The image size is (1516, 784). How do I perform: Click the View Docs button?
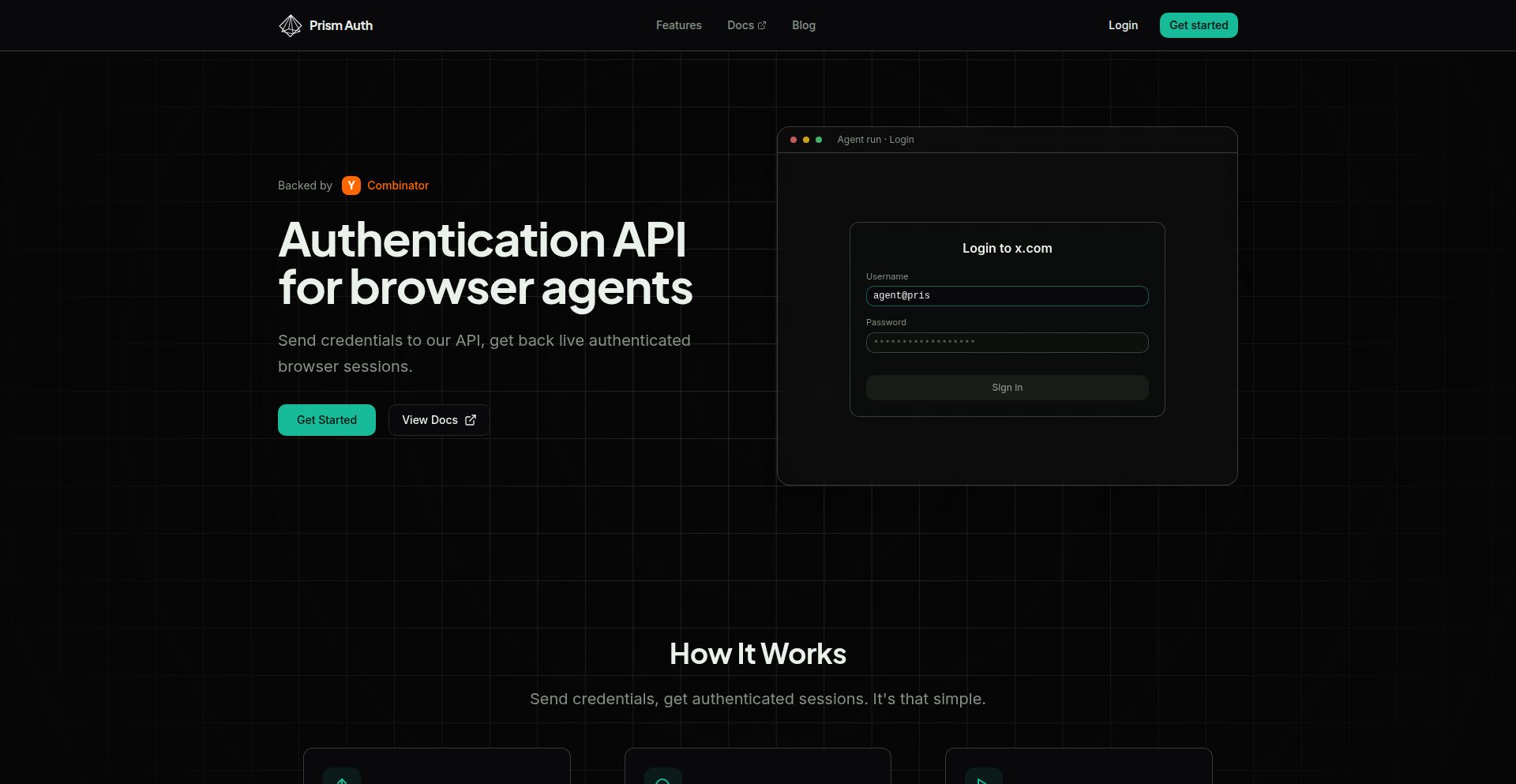(x=439, y=420)
